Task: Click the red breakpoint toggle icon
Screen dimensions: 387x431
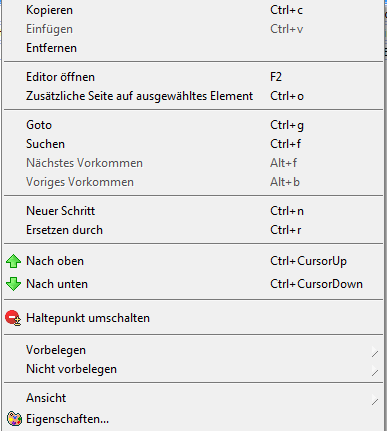Action: tap(13, 318)
